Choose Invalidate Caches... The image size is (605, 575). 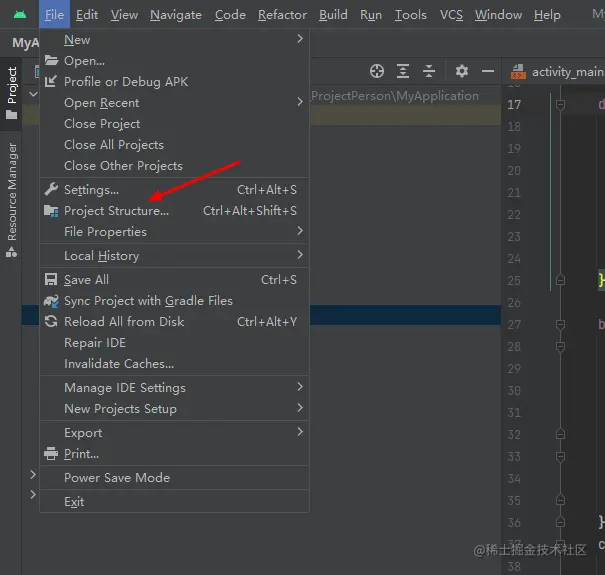click(x=174, y=364)
